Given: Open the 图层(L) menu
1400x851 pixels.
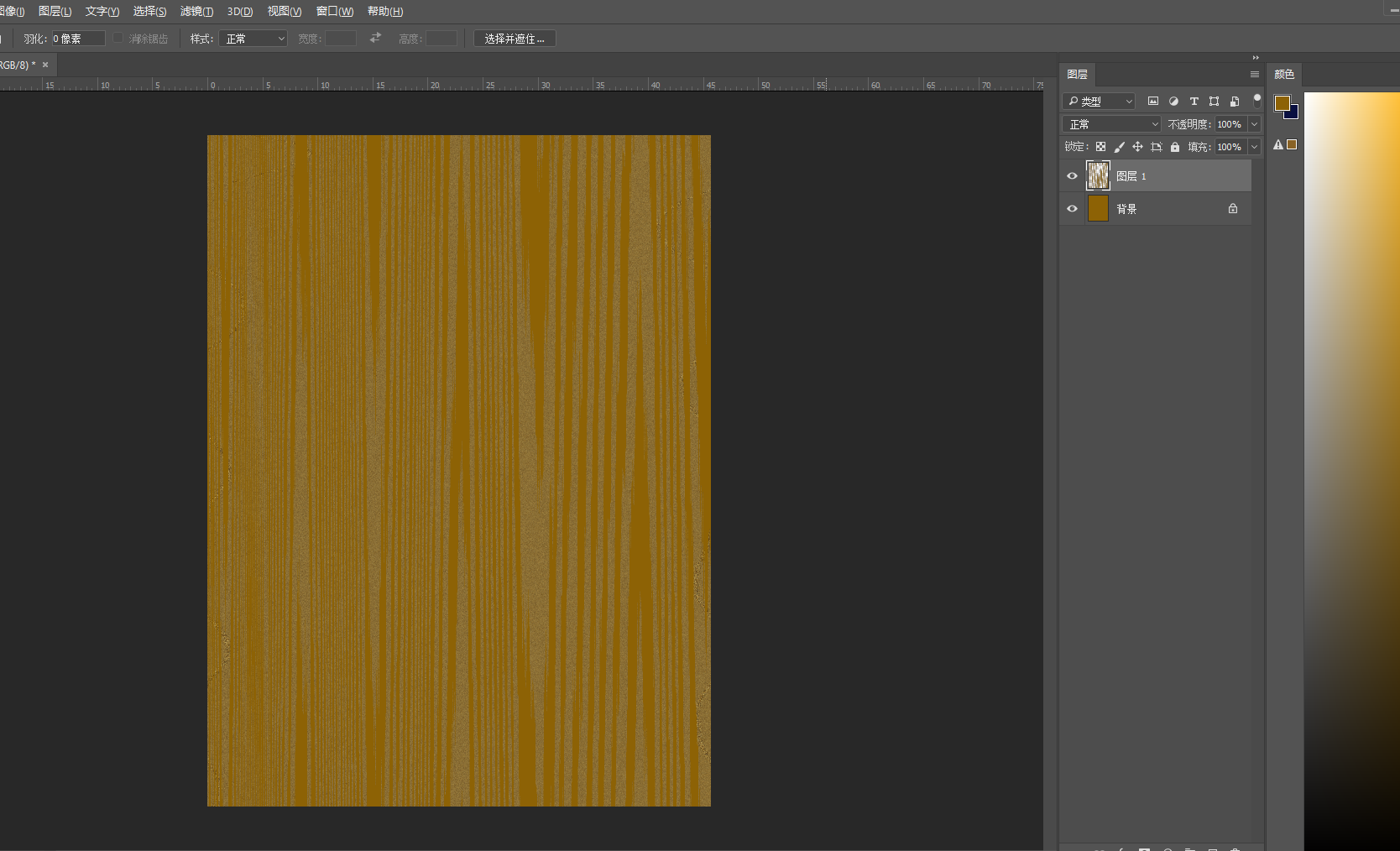Looking at the screenshot, I should click(x=55, y=11).
